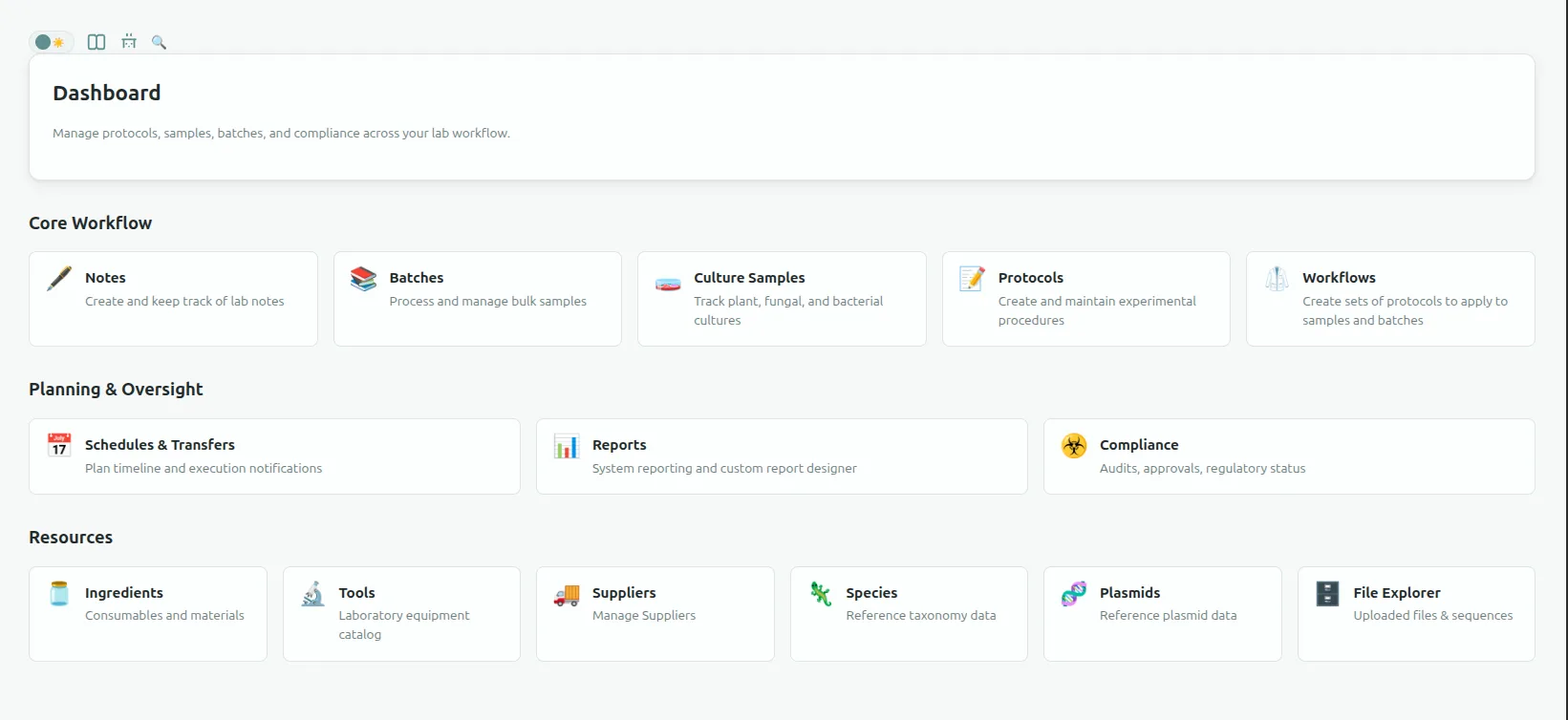Click the lab coat icon for Workflows
This screenshot has width=1568, height=720.
click(x=1277, y=279)
